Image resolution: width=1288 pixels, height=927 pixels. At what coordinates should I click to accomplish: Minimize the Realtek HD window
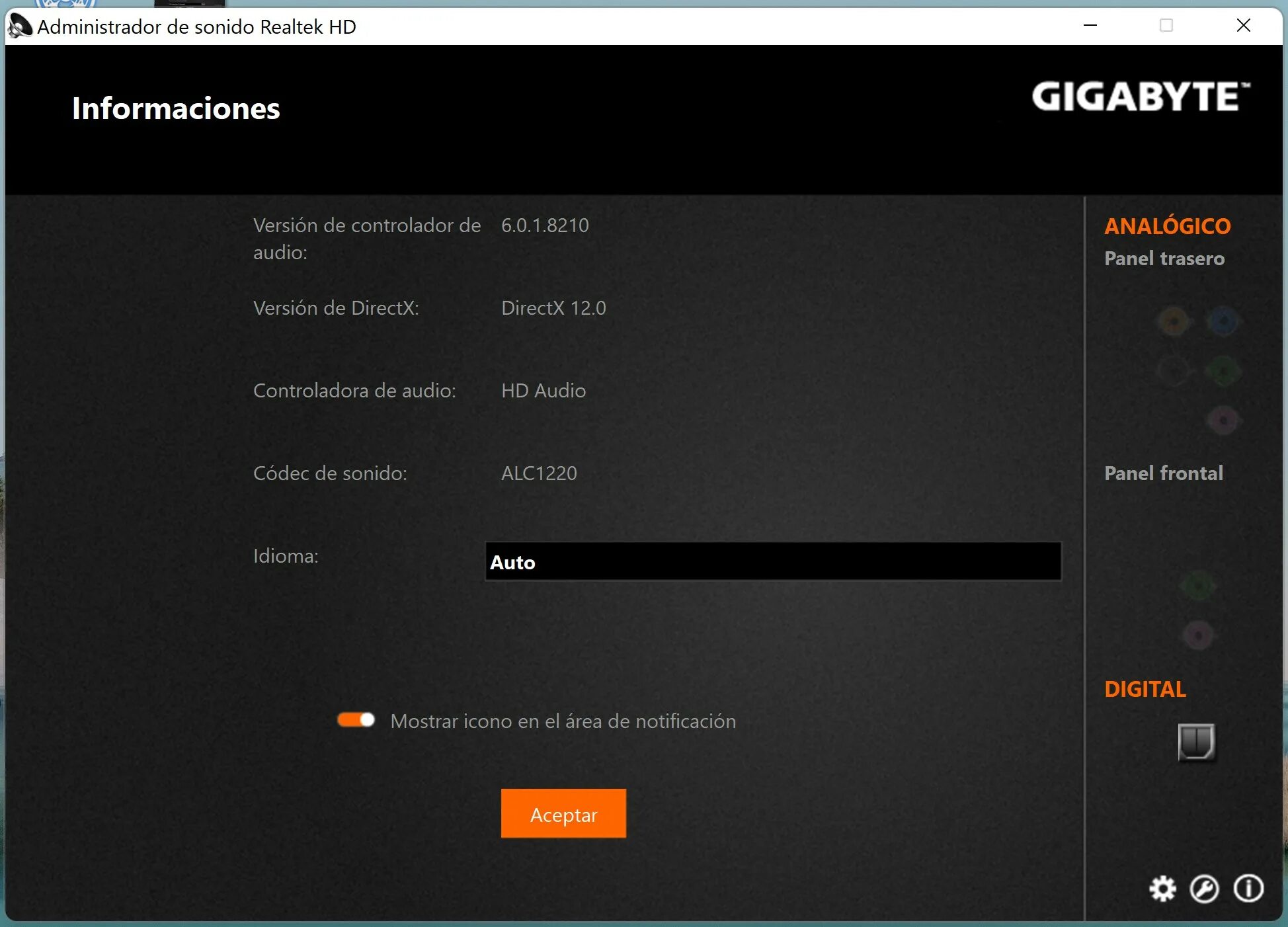click(1090, 26)
